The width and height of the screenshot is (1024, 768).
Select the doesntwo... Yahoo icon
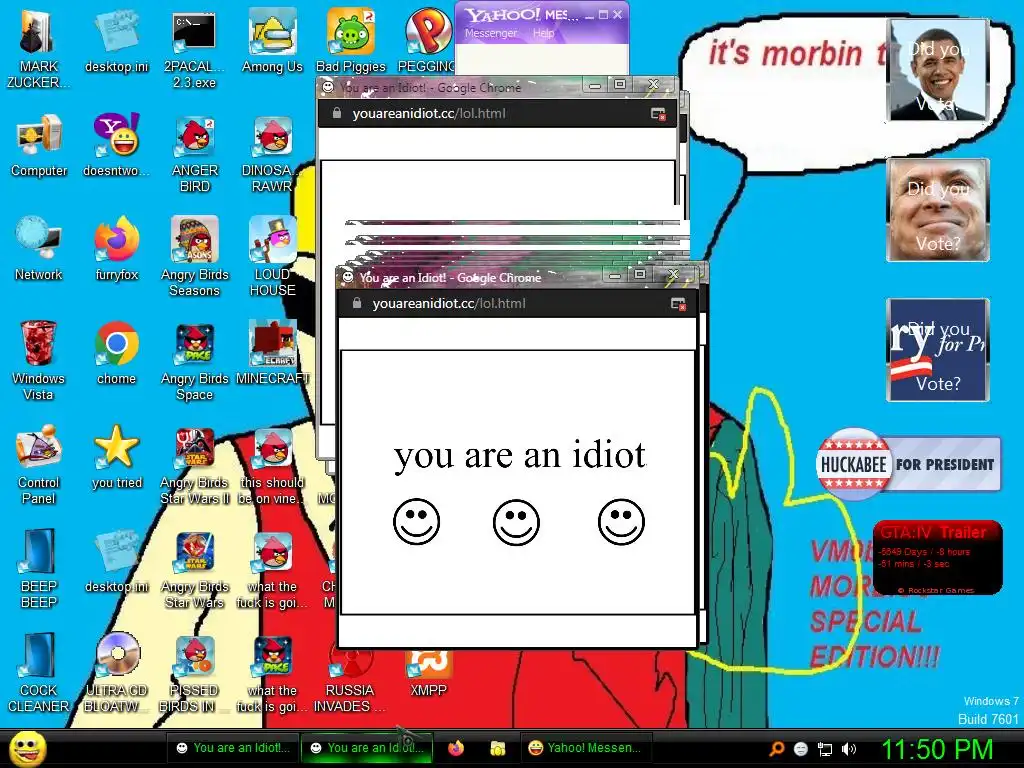pyautogui.click(x=116, y=145)
